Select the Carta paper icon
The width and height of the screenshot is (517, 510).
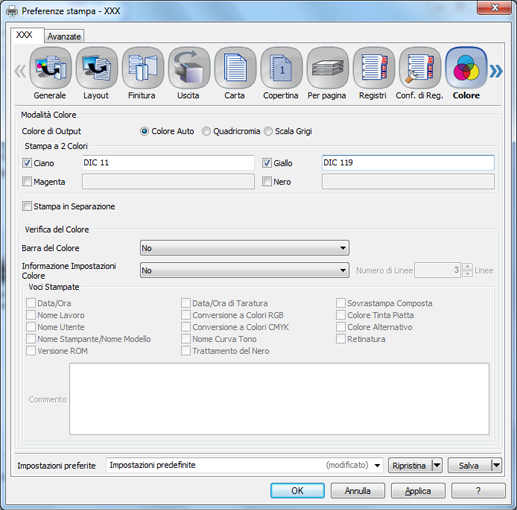(235, 68)
